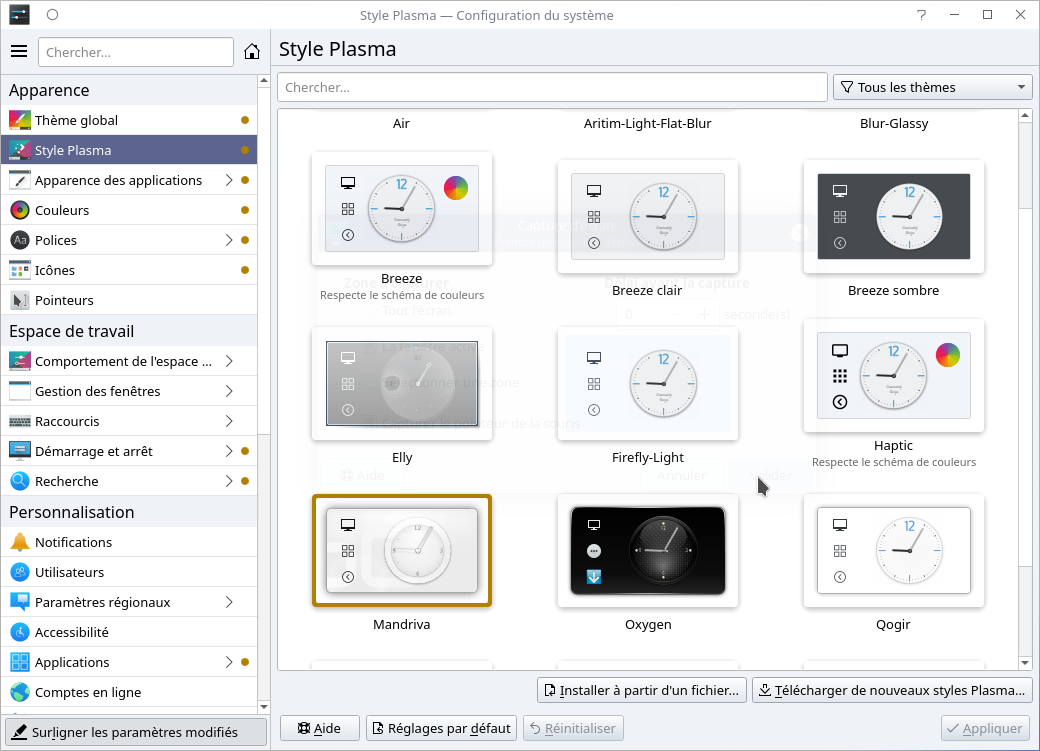Expand Démarrage et arrêt submenu arrow
This screenshot has height=751, width=1040.
229,451
